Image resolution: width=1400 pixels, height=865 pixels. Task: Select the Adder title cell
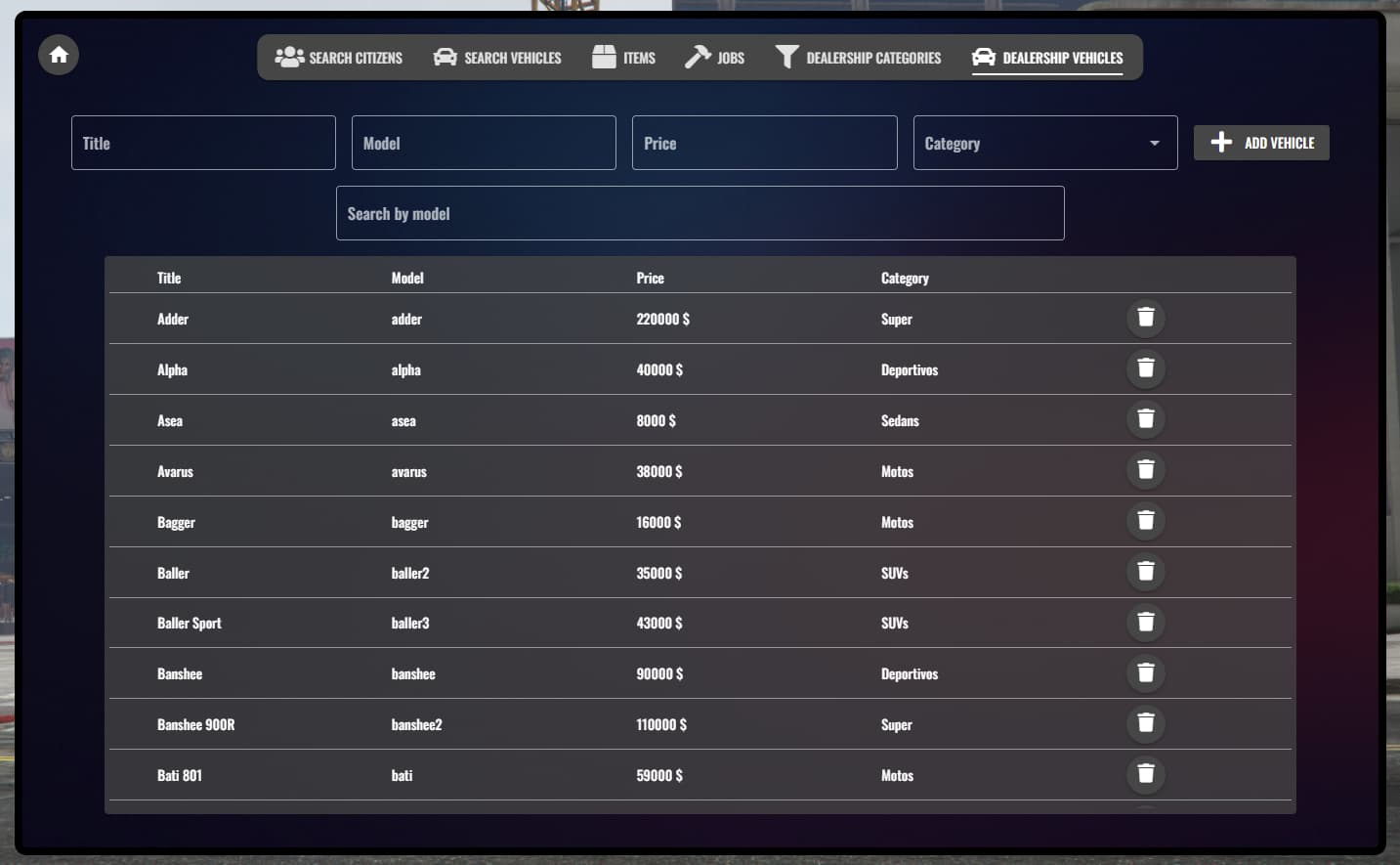173,319
